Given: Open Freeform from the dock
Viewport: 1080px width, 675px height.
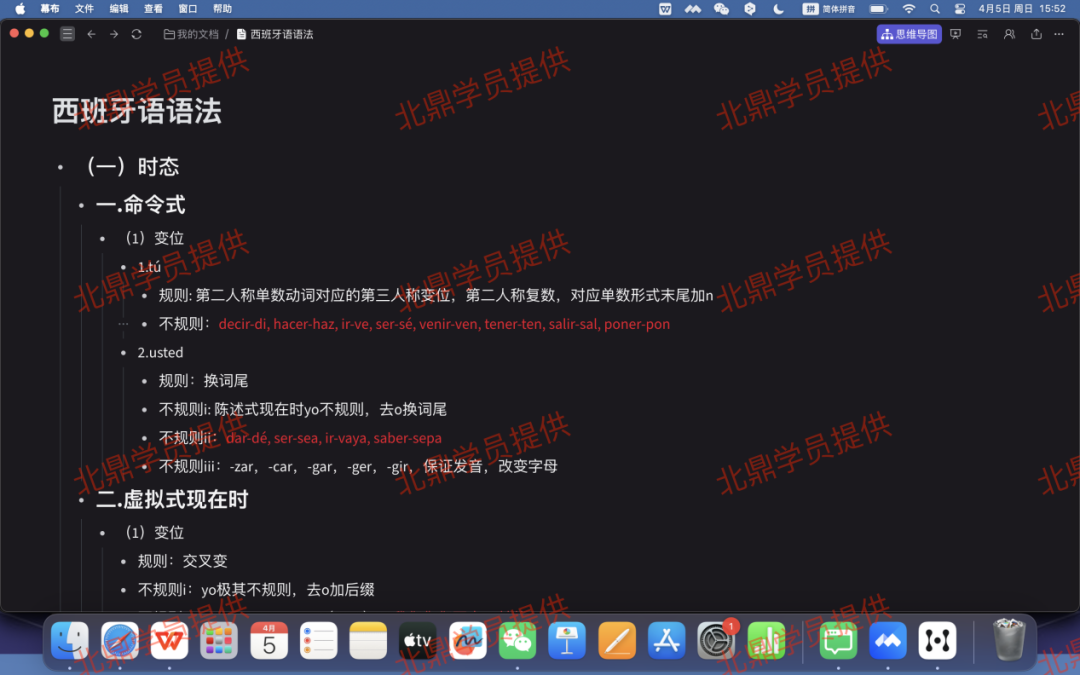Looking at the screenshot, I should (x=468, y=641).
